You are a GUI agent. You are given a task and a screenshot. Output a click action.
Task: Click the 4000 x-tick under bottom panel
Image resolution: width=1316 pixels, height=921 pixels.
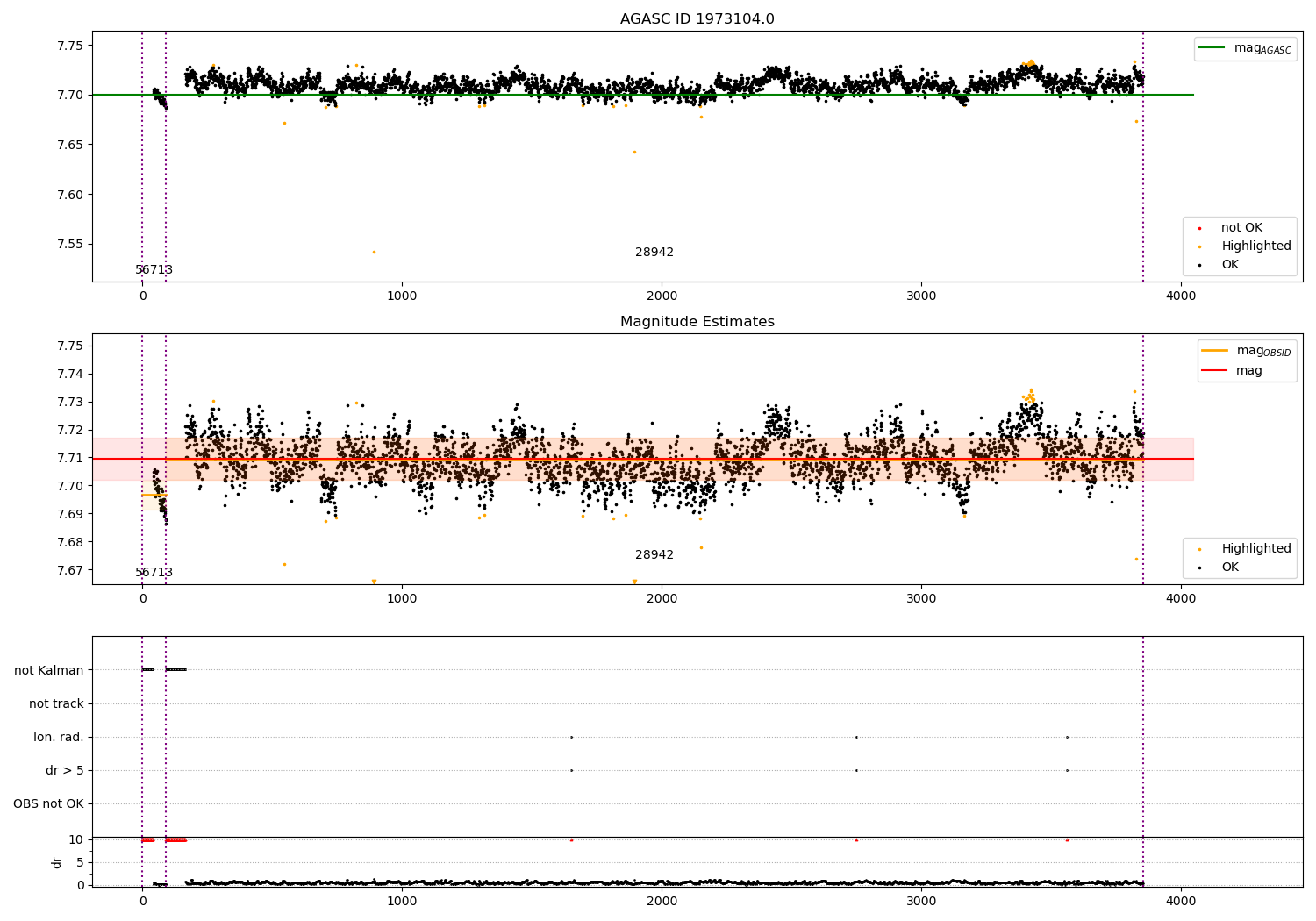pyautogui.click(x=1181, y=900)
